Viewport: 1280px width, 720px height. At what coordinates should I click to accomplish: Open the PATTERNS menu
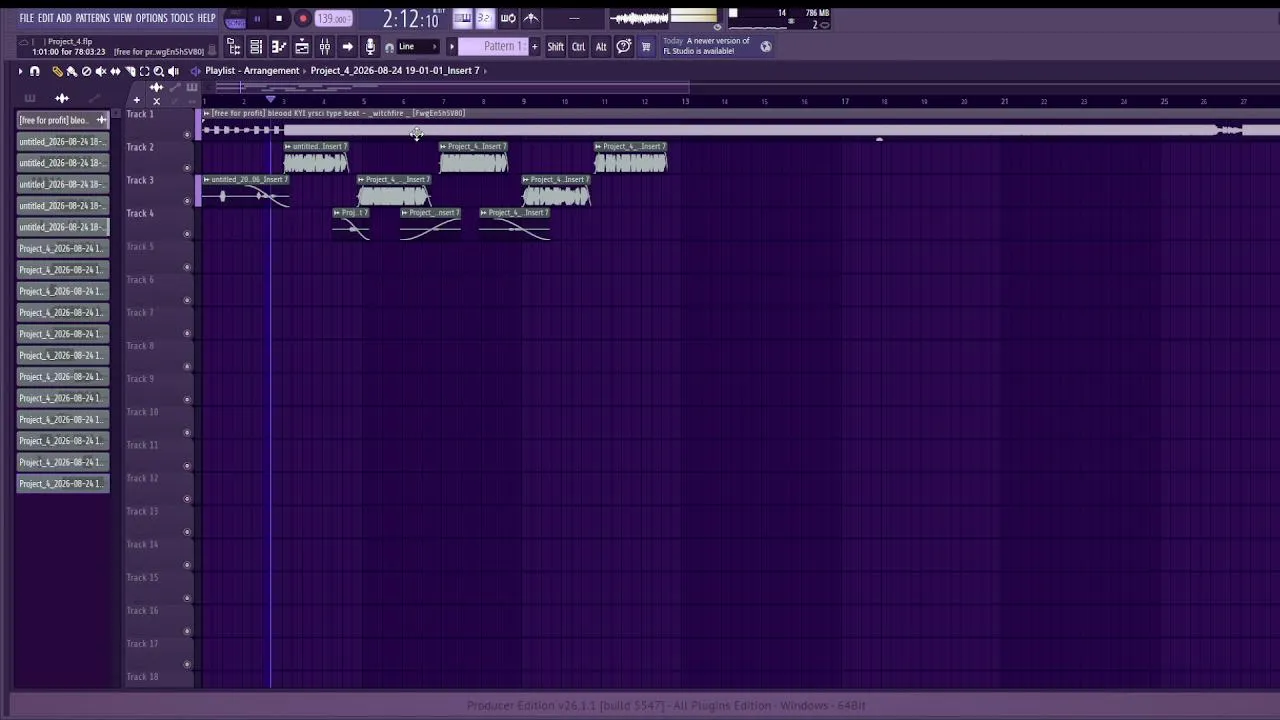(x=92, y=18)
